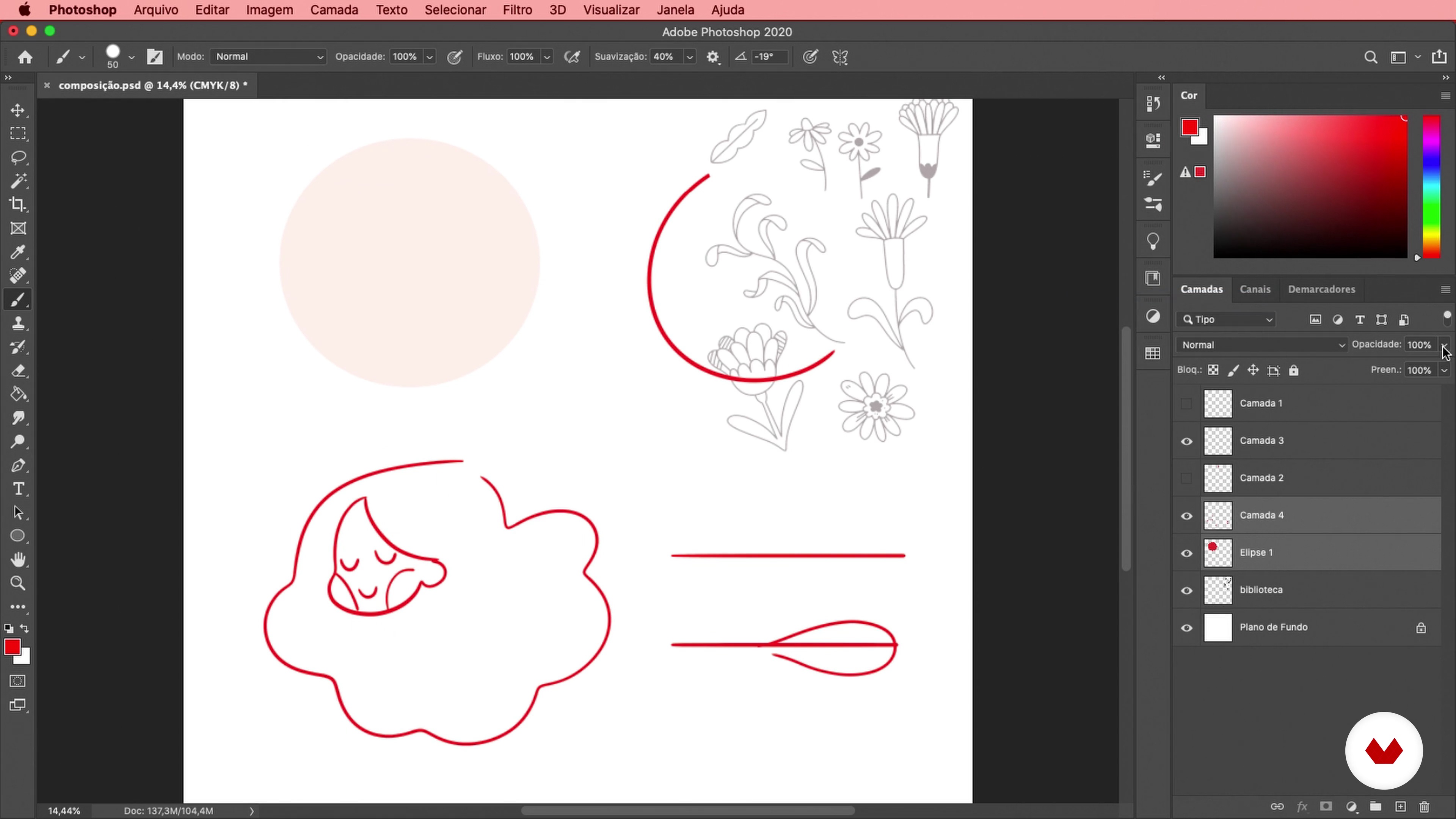Viewport: 1456px width, 819px height.
Task: Select the Rectangular Marquee tool
Action: tap(18, 133)
